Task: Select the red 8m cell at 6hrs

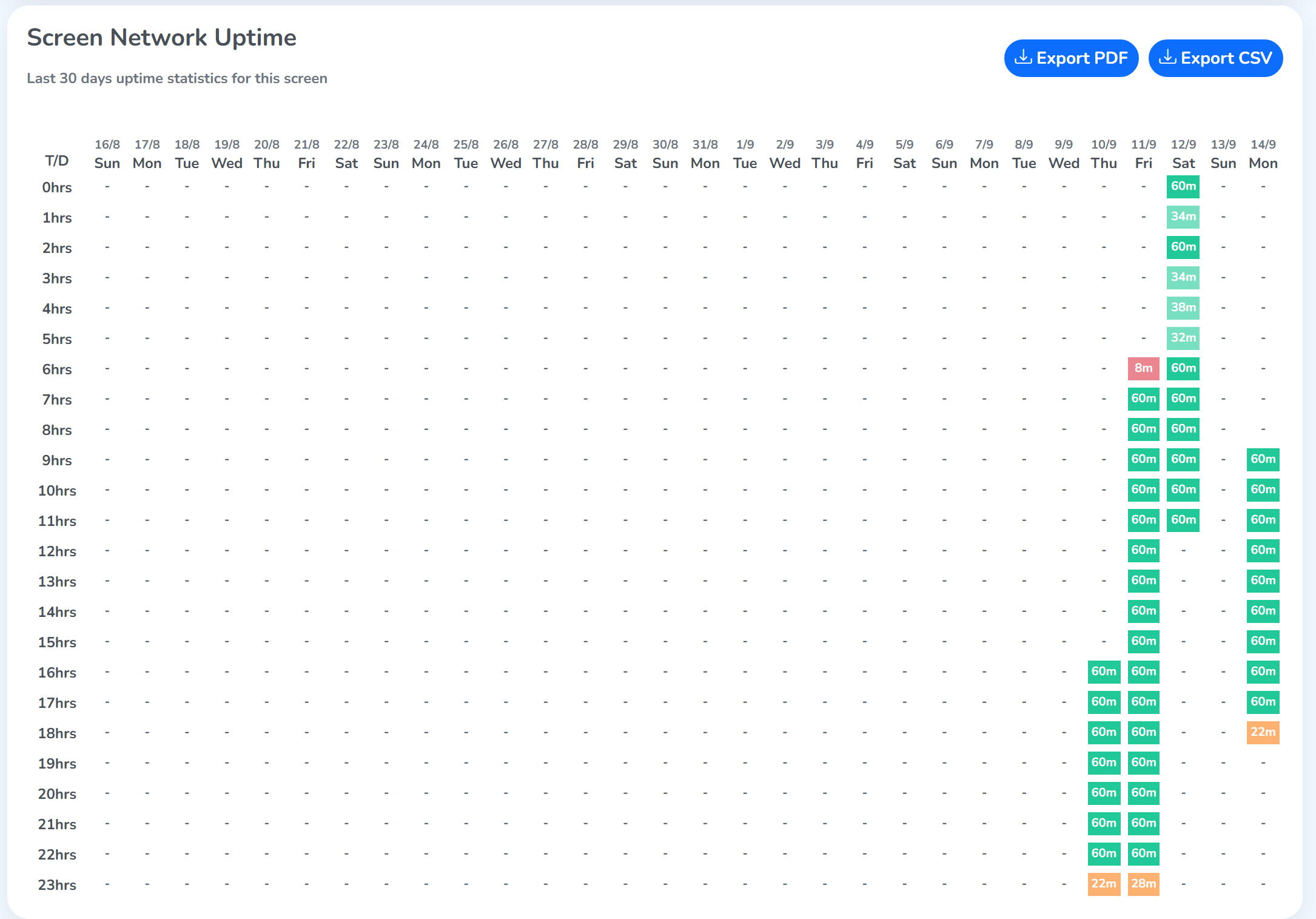Action: [1143, 368]
